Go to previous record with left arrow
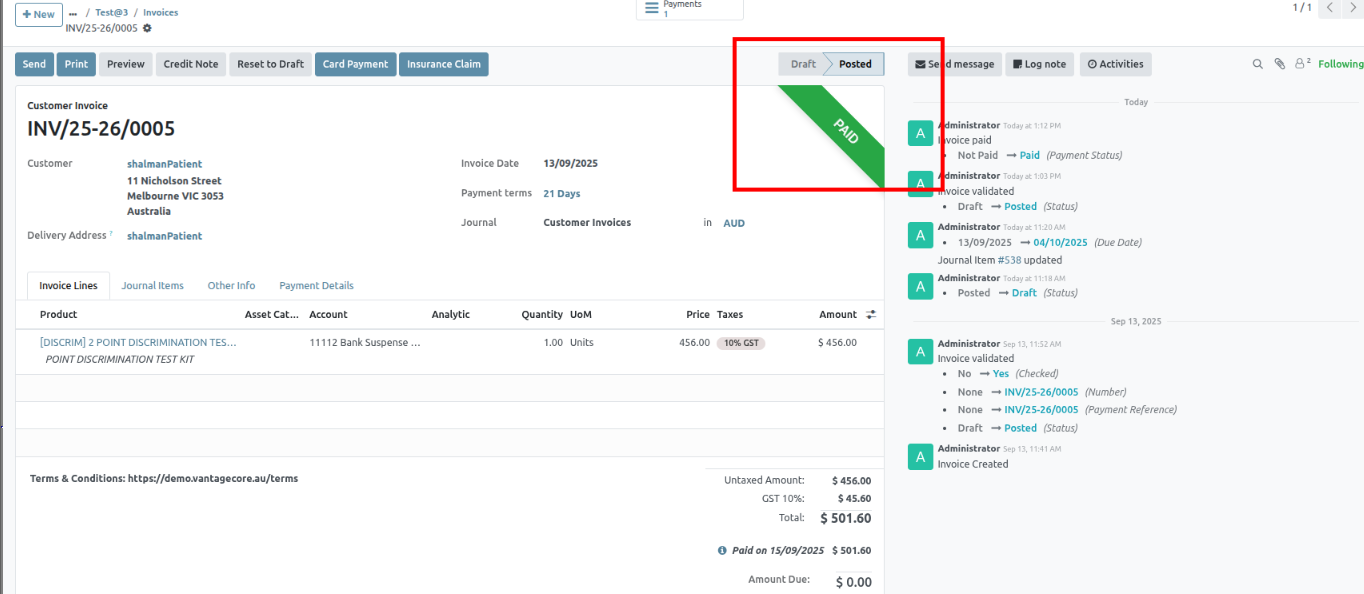The width and height of the screenshot is (1364, 594). click(x=1329, y=8)
